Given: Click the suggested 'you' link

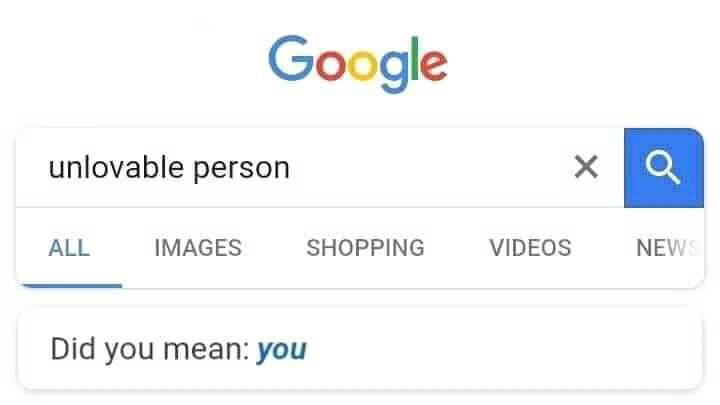Looking at the screenshot, I should pyautogui.click(x=281, y=350).
